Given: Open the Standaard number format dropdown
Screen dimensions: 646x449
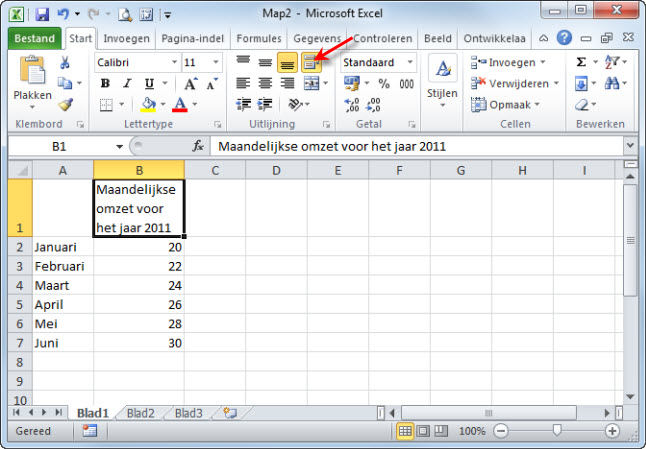Looking at the screenshot, I should [x=410, y=62].
